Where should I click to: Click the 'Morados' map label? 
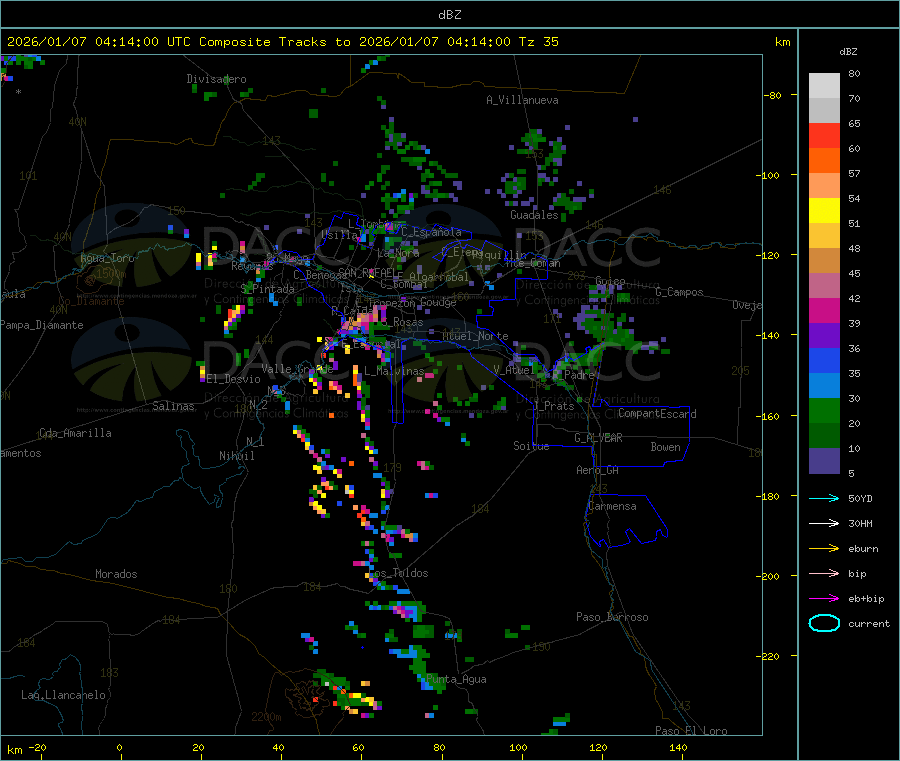116,574
